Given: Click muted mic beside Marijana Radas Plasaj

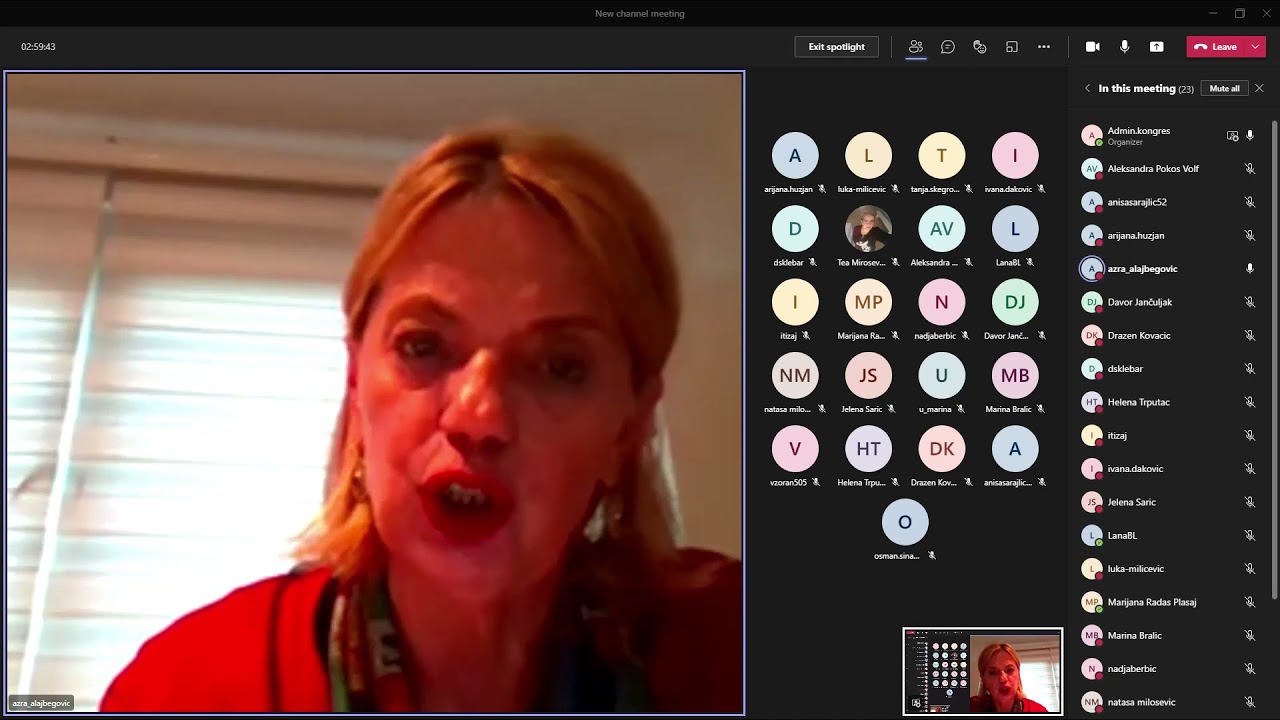Looking at the screenshot, I should (x=1250, y=602).
